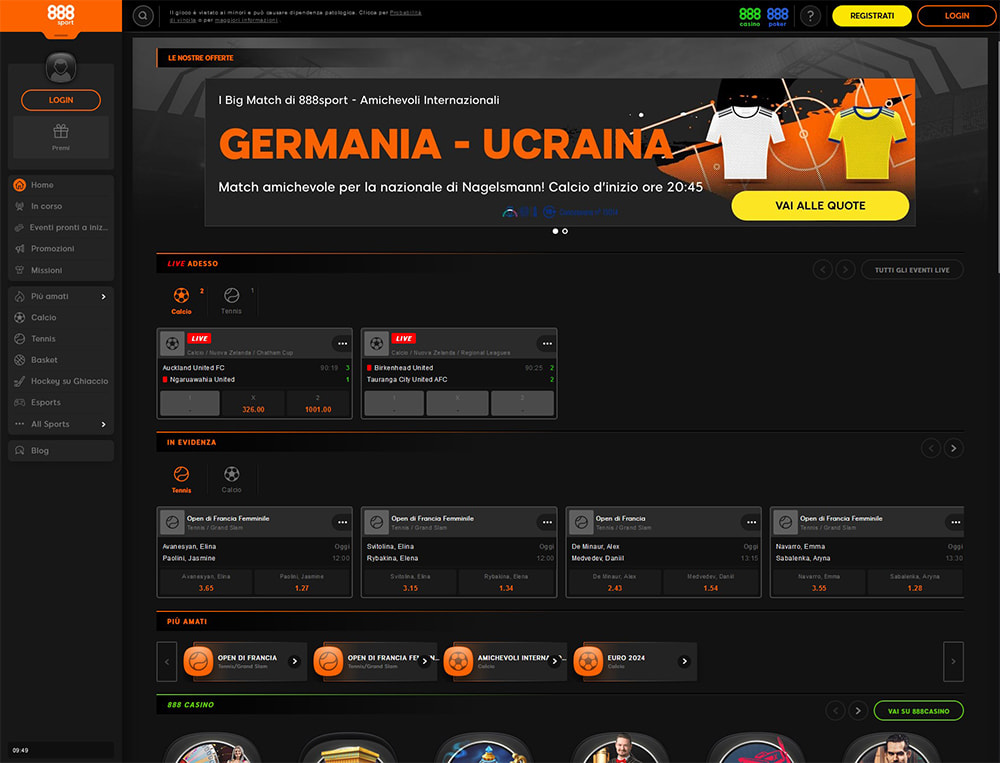Show next In Evidenza events

coord(953,448)
